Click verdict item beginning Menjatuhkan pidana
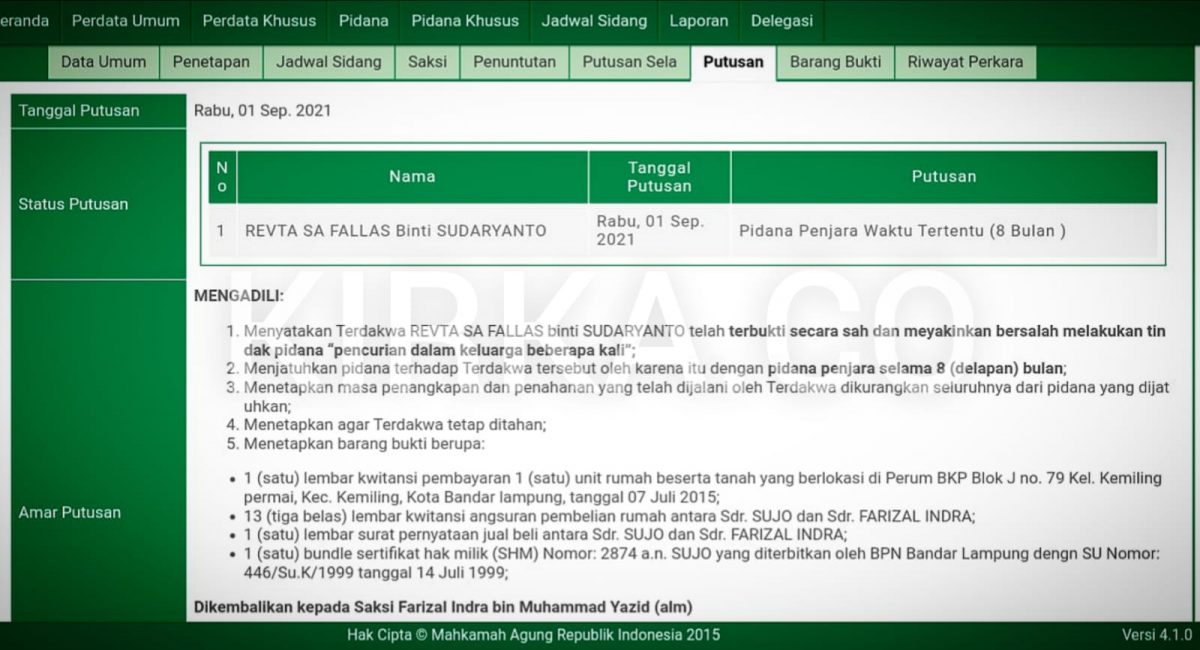This screenshot has height=650, width=1200. click(655, 368)
